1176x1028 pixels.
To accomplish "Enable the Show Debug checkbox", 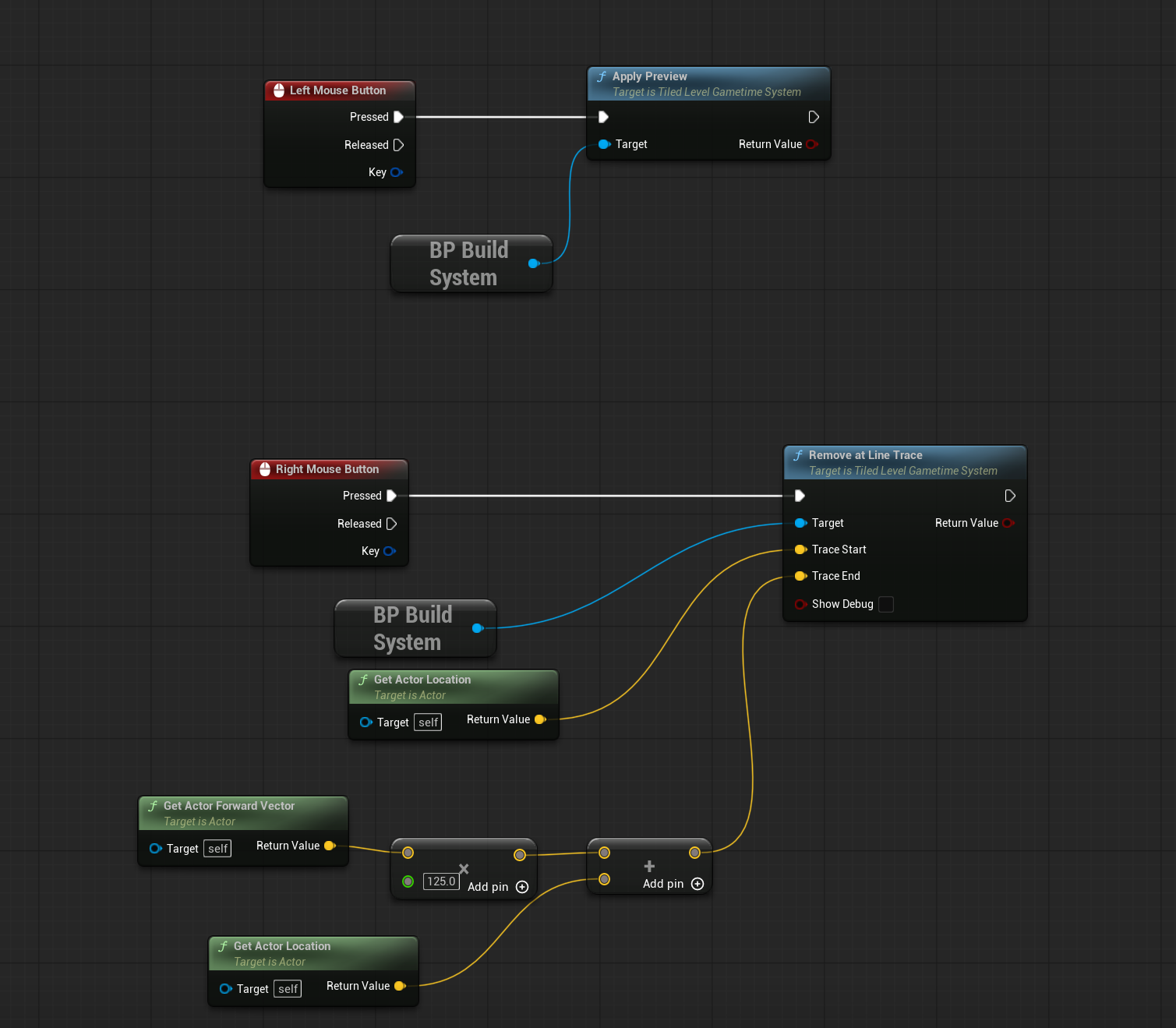I will pos(885,604).
